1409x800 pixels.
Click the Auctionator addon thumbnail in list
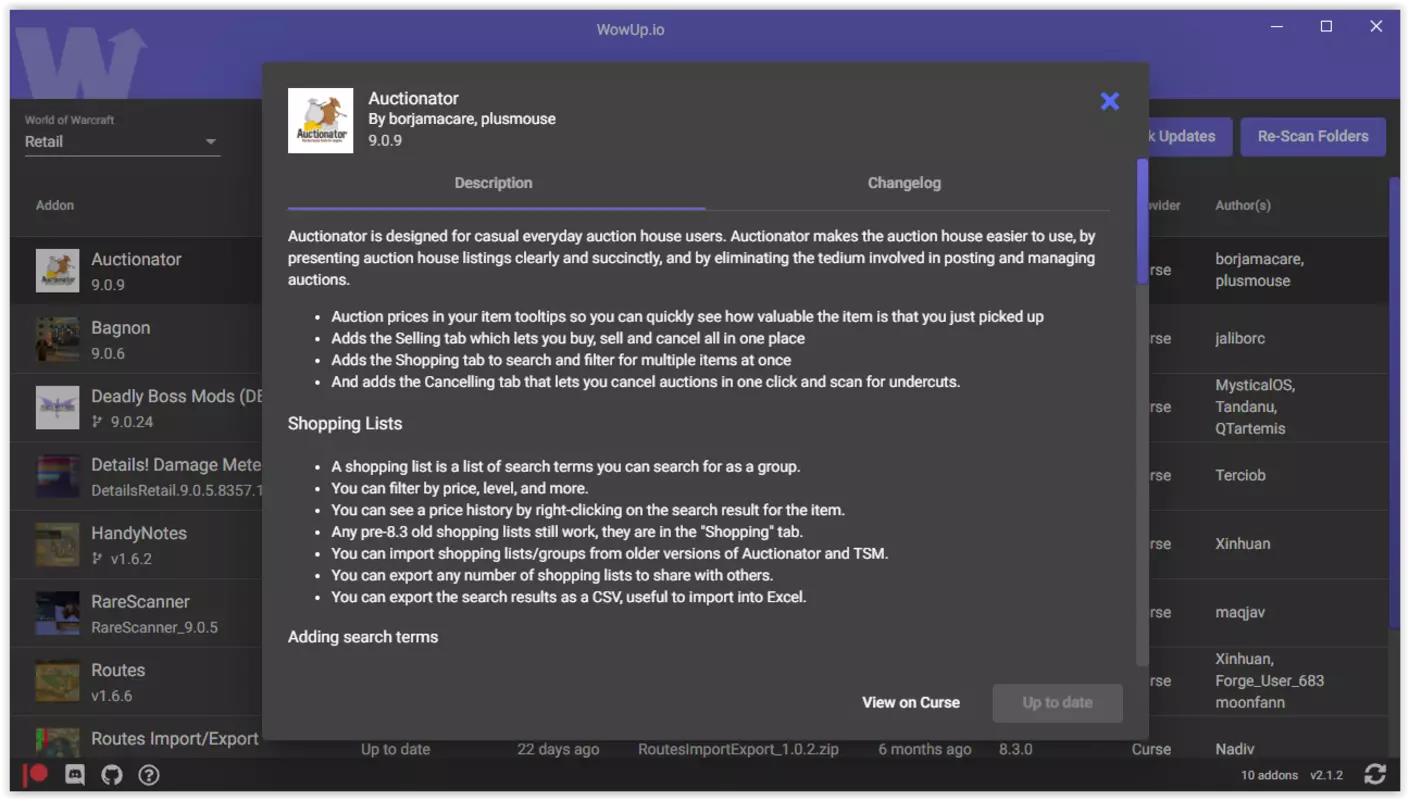tap(57, 270)
